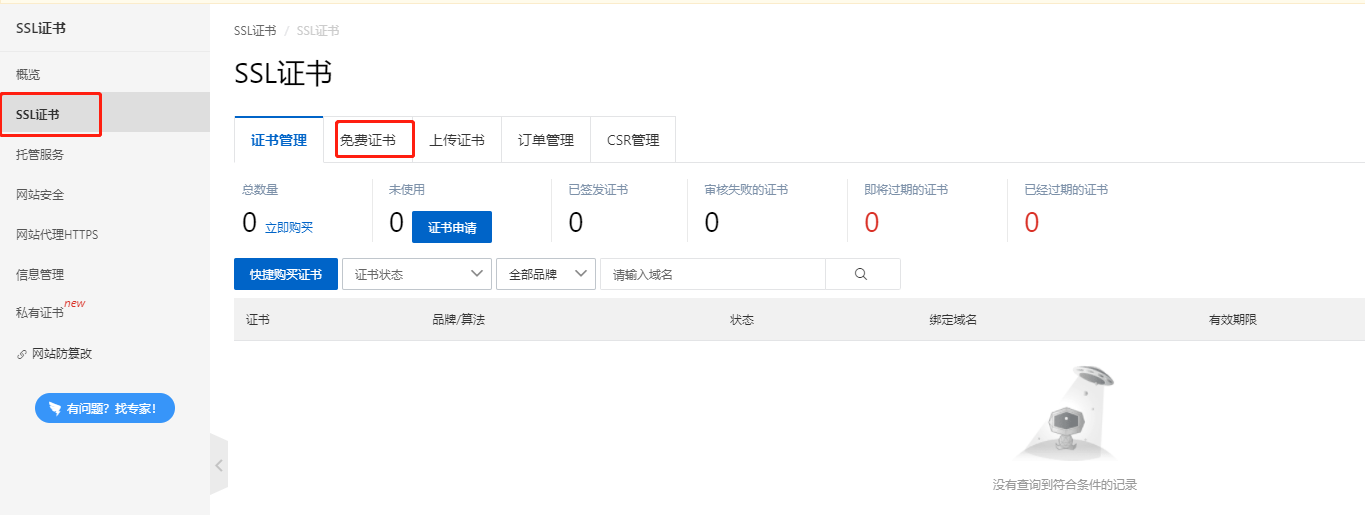Collapse the sidebar with the arrow handle

(x=219, y=465)
